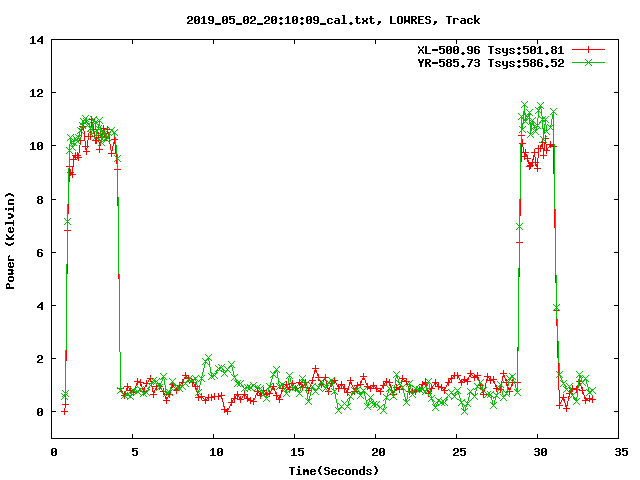This screenshot has height=480, width=640.
Task: Click the y-axis tick value 4
Action: pyautogui.click(x=40, y=306)
